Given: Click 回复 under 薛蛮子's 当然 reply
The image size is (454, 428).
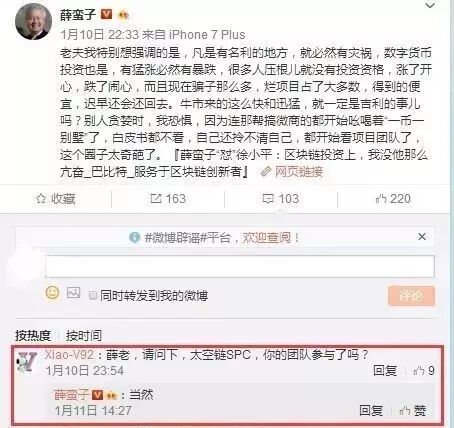Looking at the screenshot, I should point(371,410).
